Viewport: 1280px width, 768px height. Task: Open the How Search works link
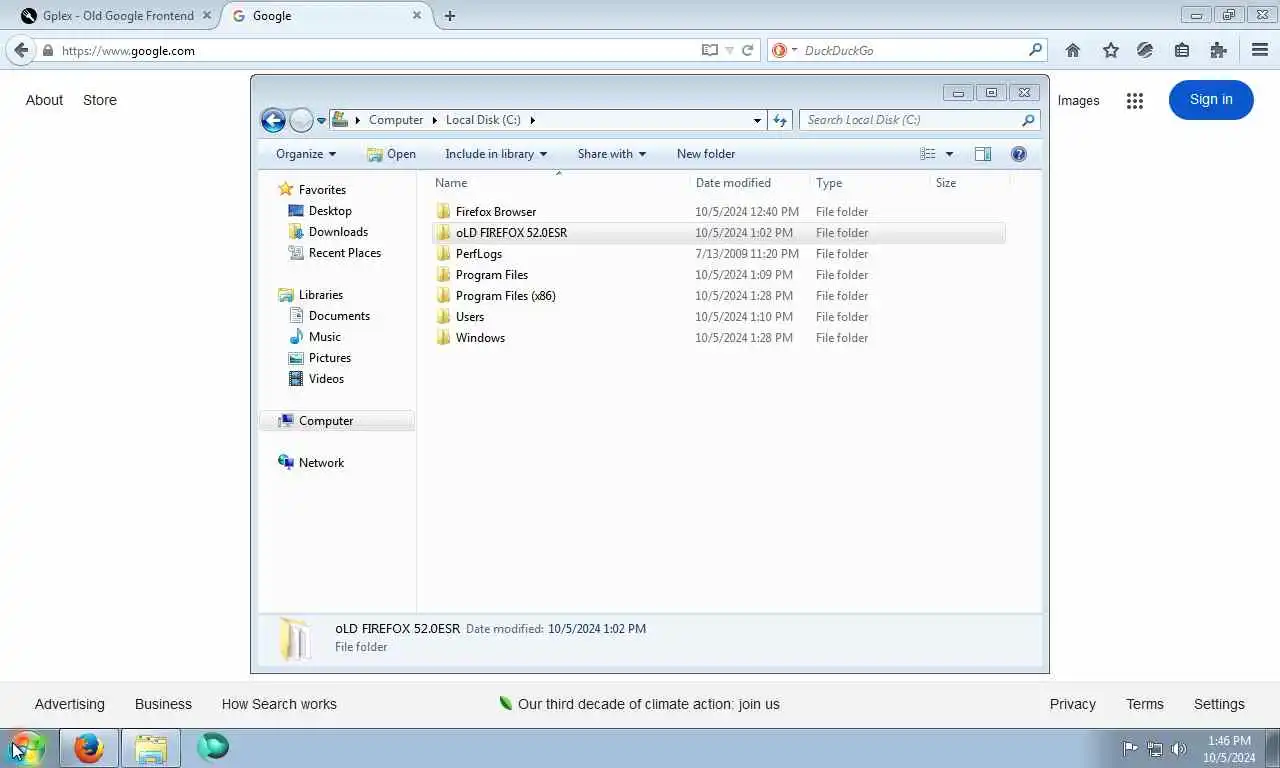[279, 704]
